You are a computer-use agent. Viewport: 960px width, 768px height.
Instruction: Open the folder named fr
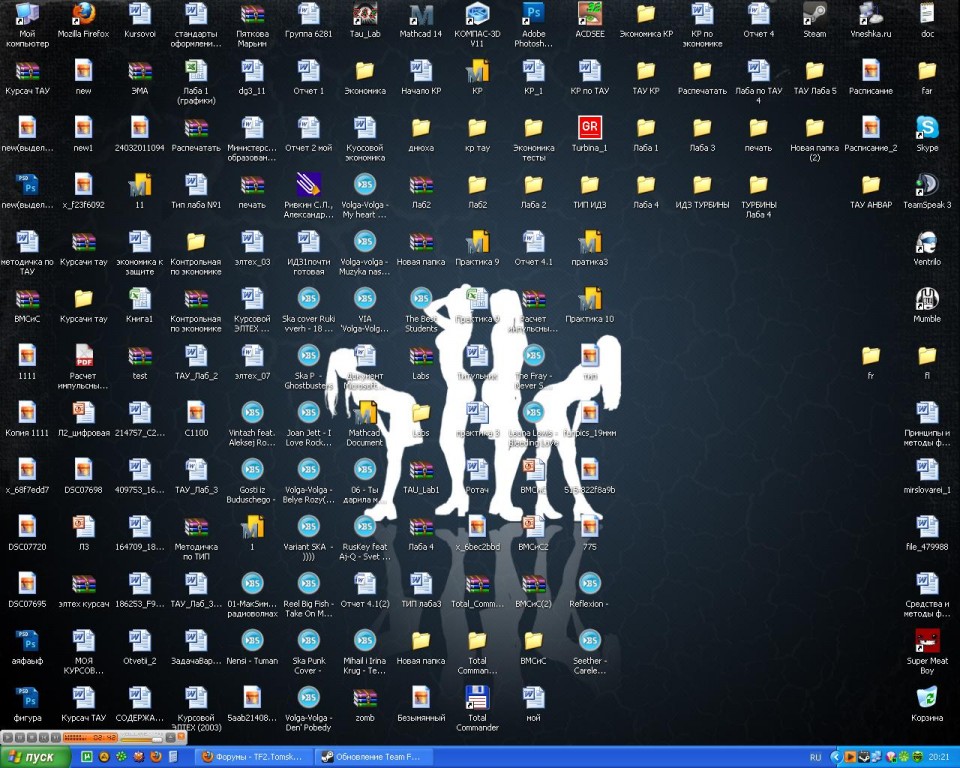click(871, 362)
